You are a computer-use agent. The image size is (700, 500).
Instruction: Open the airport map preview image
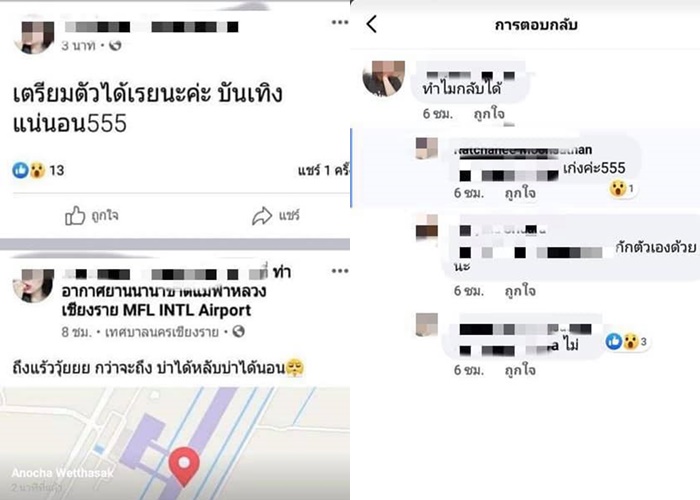175,444
